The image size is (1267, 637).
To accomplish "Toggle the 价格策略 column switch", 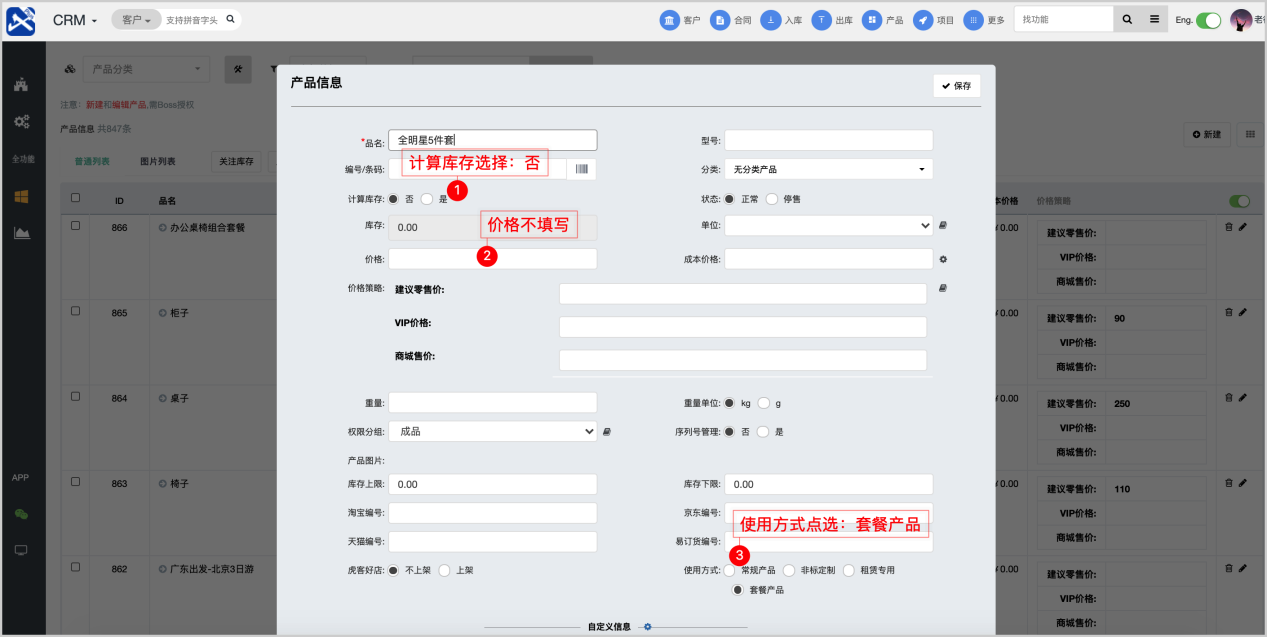I will 1241,201.
